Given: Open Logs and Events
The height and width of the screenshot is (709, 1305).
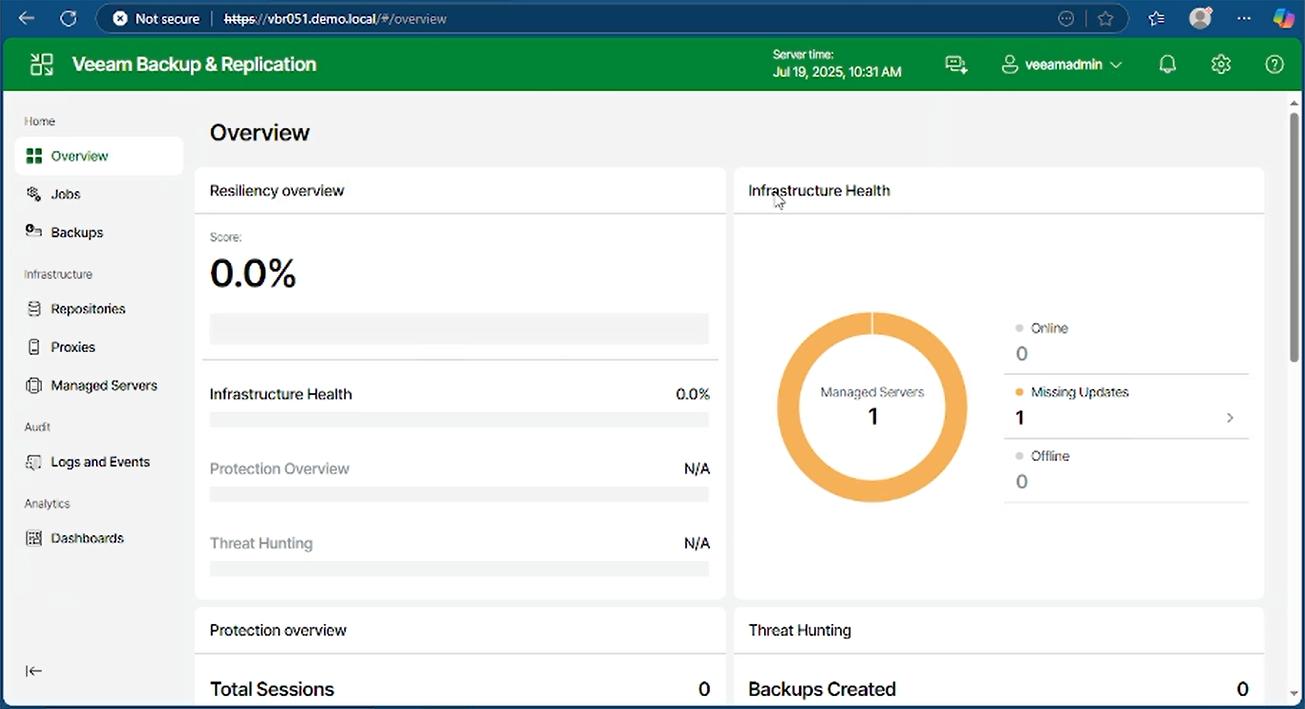Looking at the screenshot, I should click(x=99, y=462).
